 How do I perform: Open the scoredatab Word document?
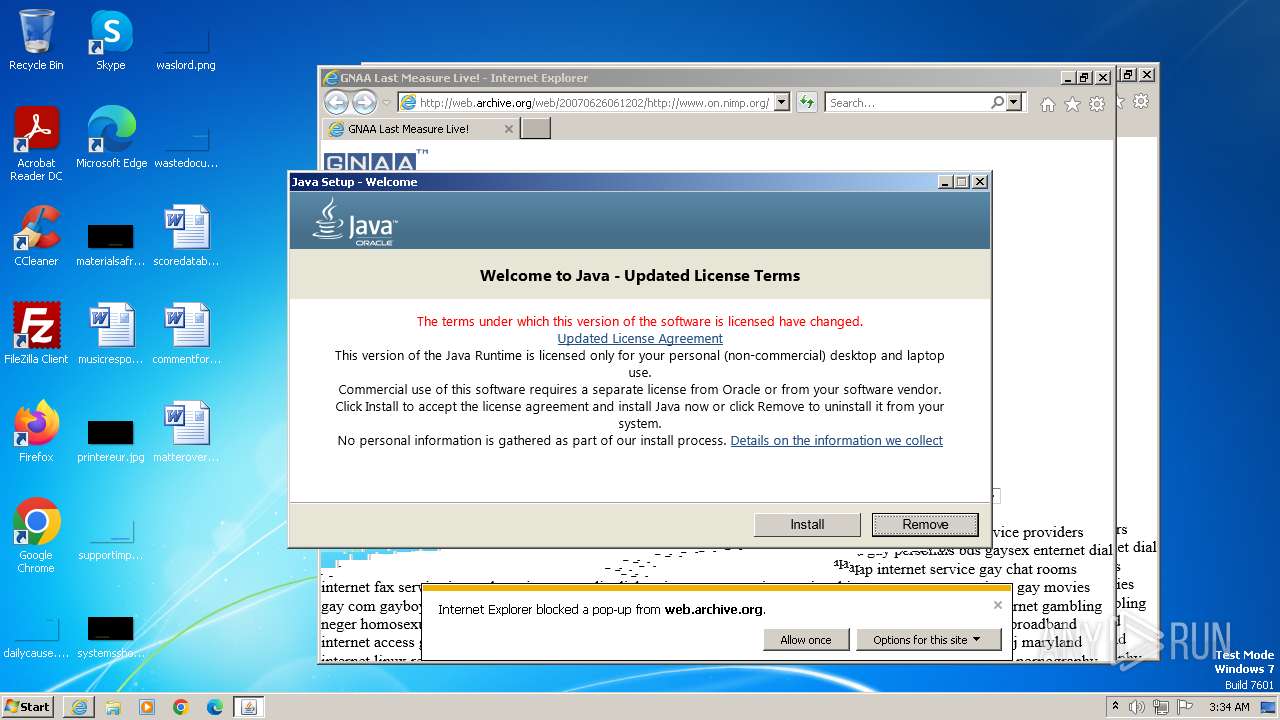point(186,236)
